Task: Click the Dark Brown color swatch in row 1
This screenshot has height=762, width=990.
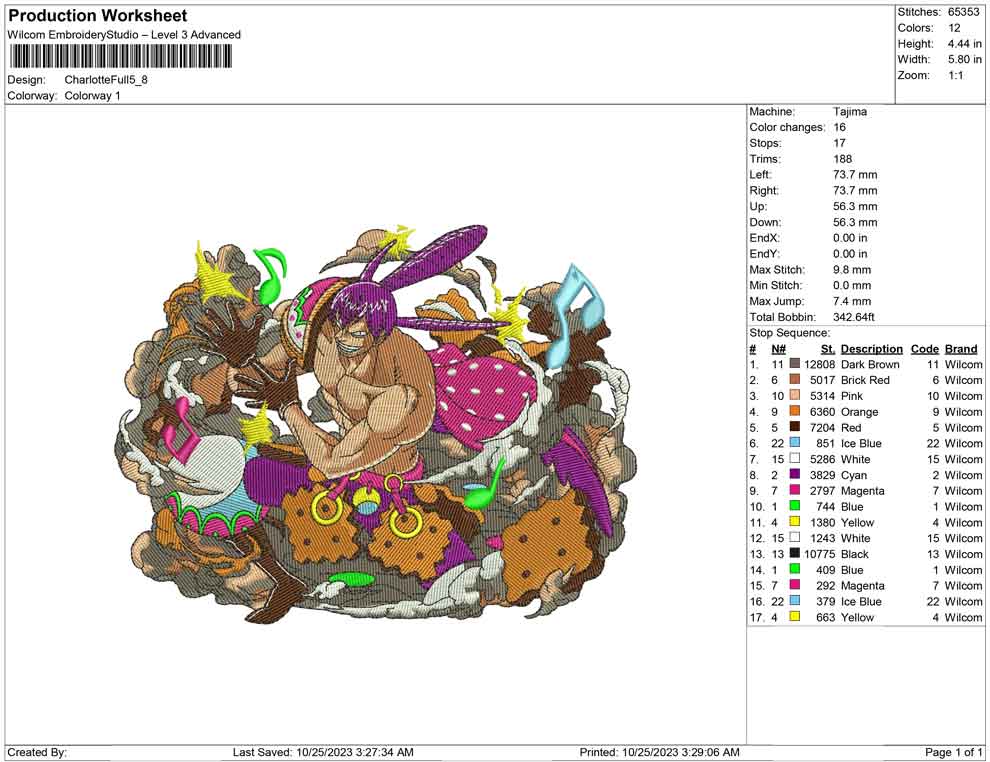Action: (795, 364)
